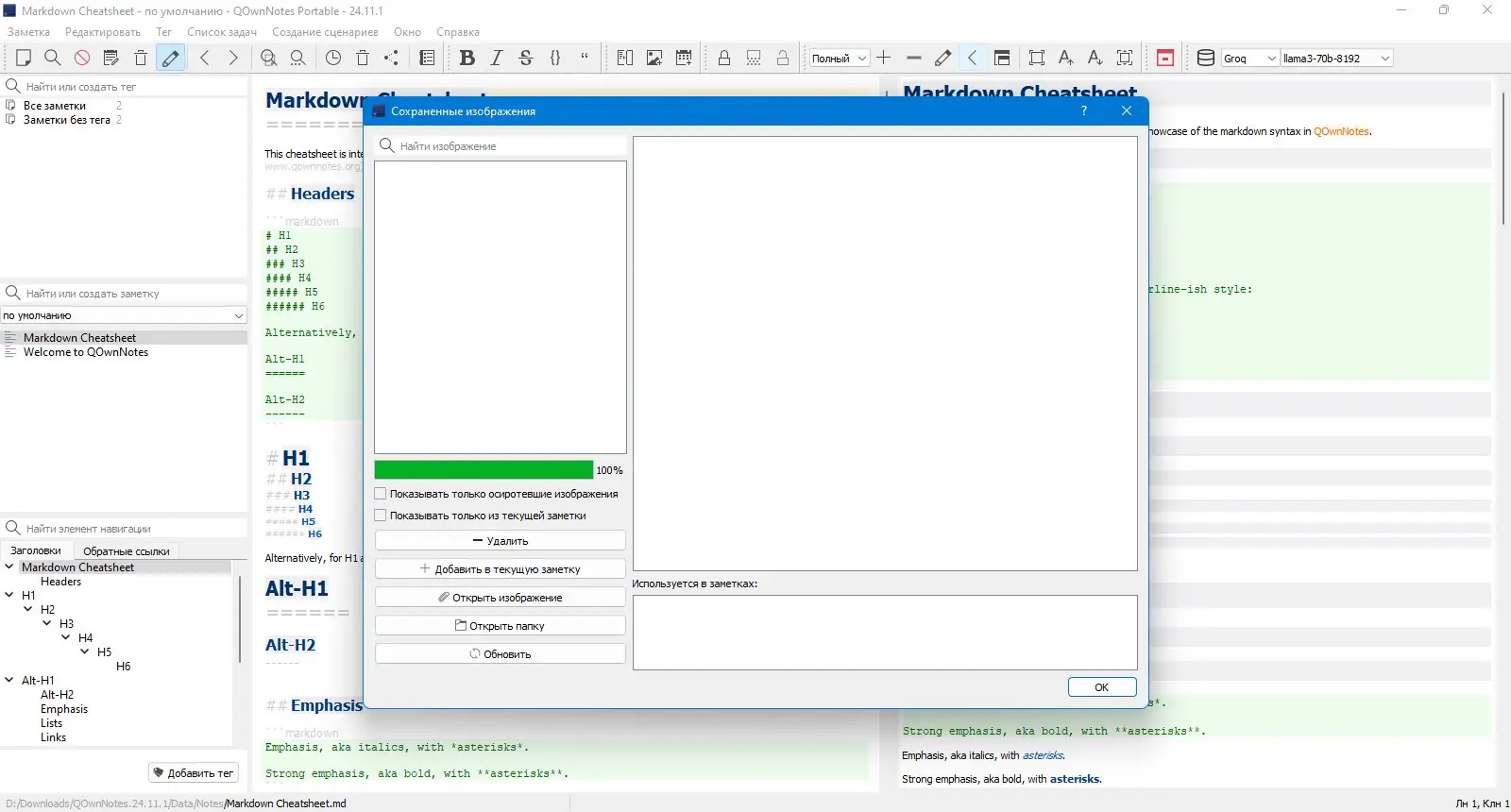This screenshot has width=1511, height=812.
Task: Open the 'по умолчанию' sort dropdown
Action: click(124, 315)
